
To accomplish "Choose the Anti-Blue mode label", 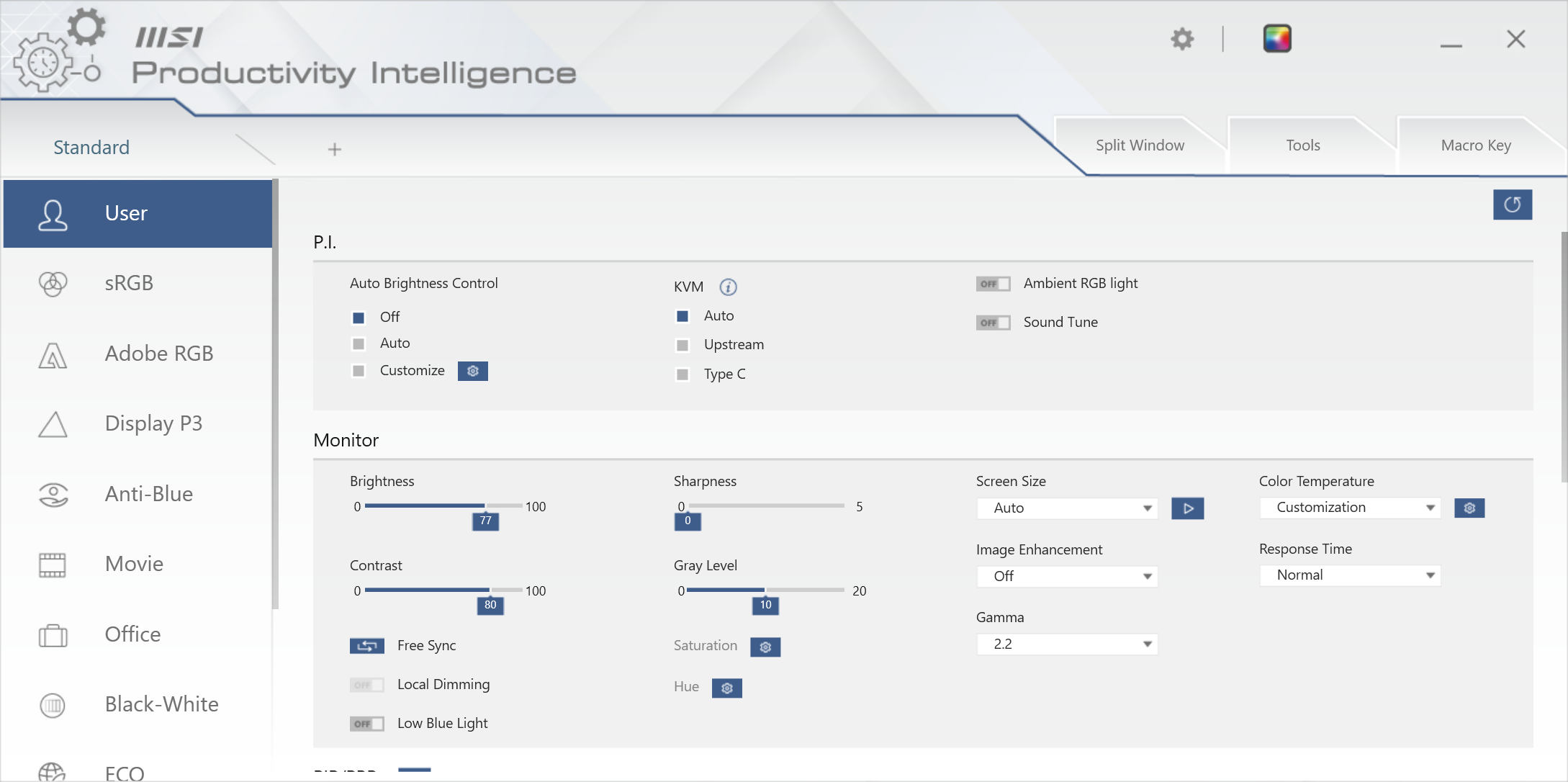I will tap(149, 494).
